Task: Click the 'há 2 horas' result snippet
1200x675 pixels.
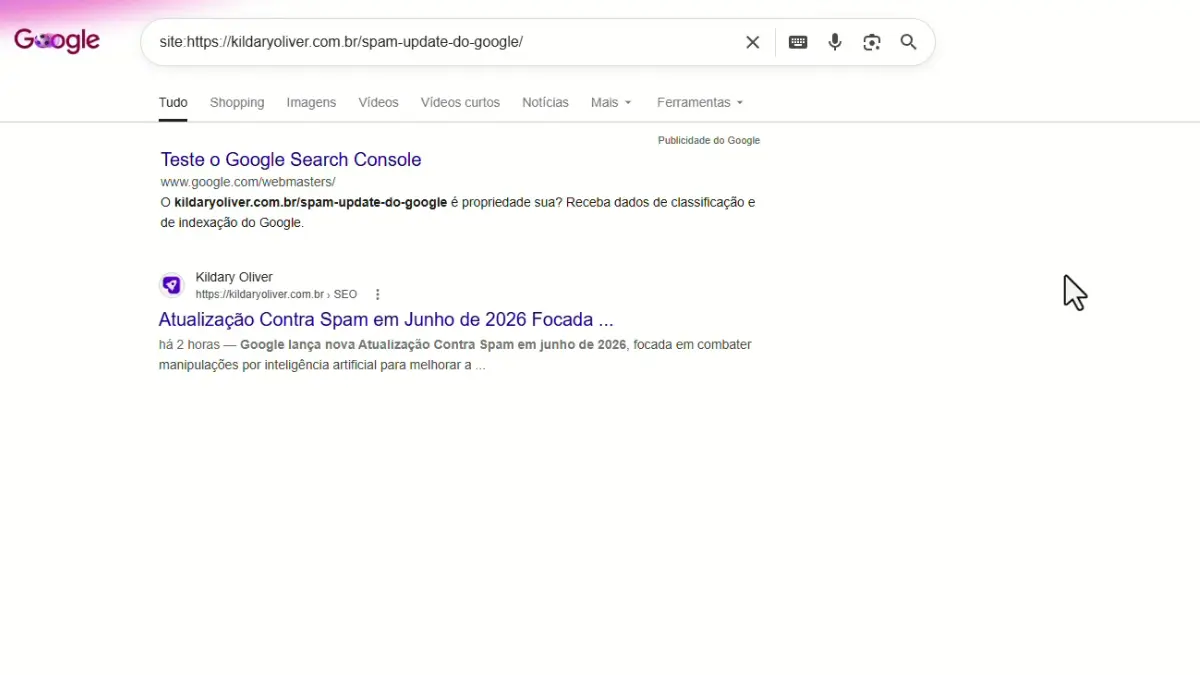Action: (x=455, y=354)
